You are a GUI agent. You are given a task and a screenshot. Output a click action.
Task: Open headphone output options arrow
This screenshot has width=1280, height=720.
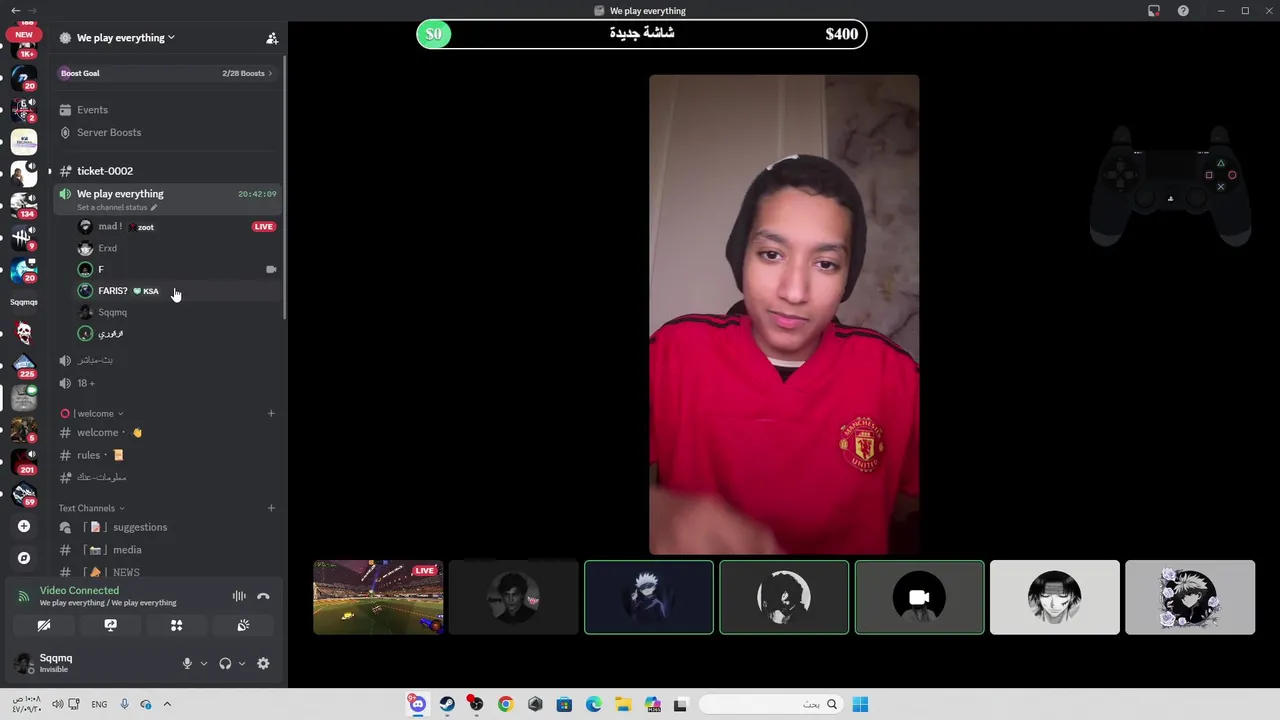(x=242, y=664)
